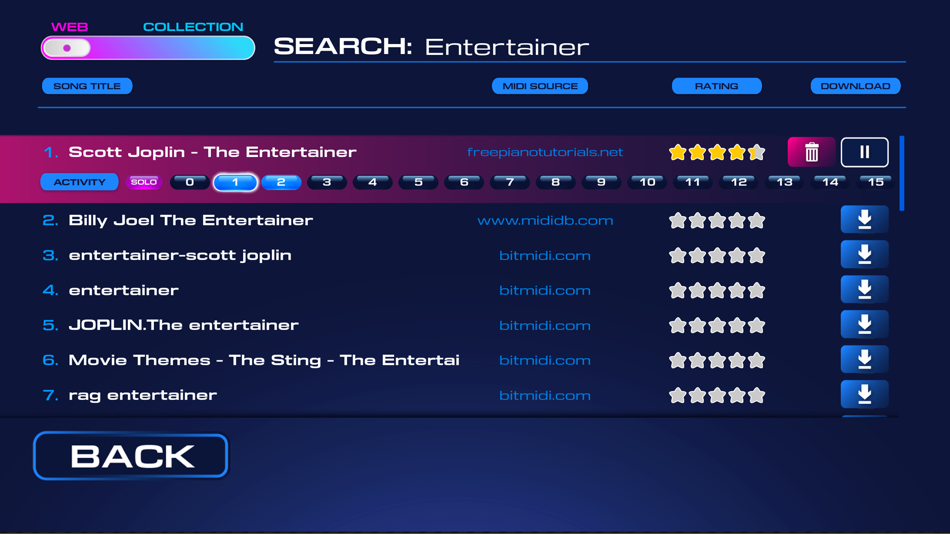Click the search field containing Entertainer
This screenshot has height=534, width=950.
pos(590,47)
